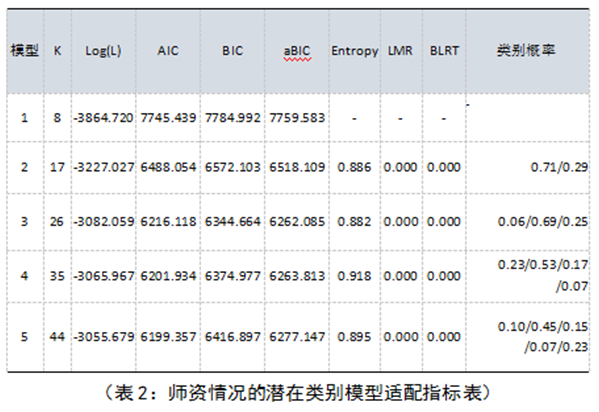Select the cell with 0.06/0.69/0.25
Screen dimensions: 599x412
[528, 221]
